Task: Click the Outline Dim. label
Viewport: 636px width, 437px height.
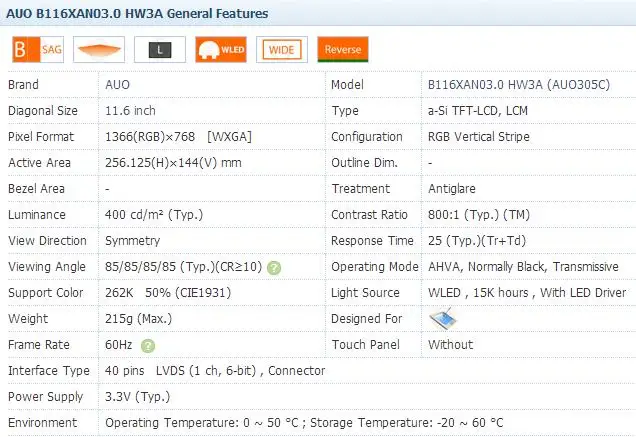Action: pyautogui.click(x=364, y=163)
